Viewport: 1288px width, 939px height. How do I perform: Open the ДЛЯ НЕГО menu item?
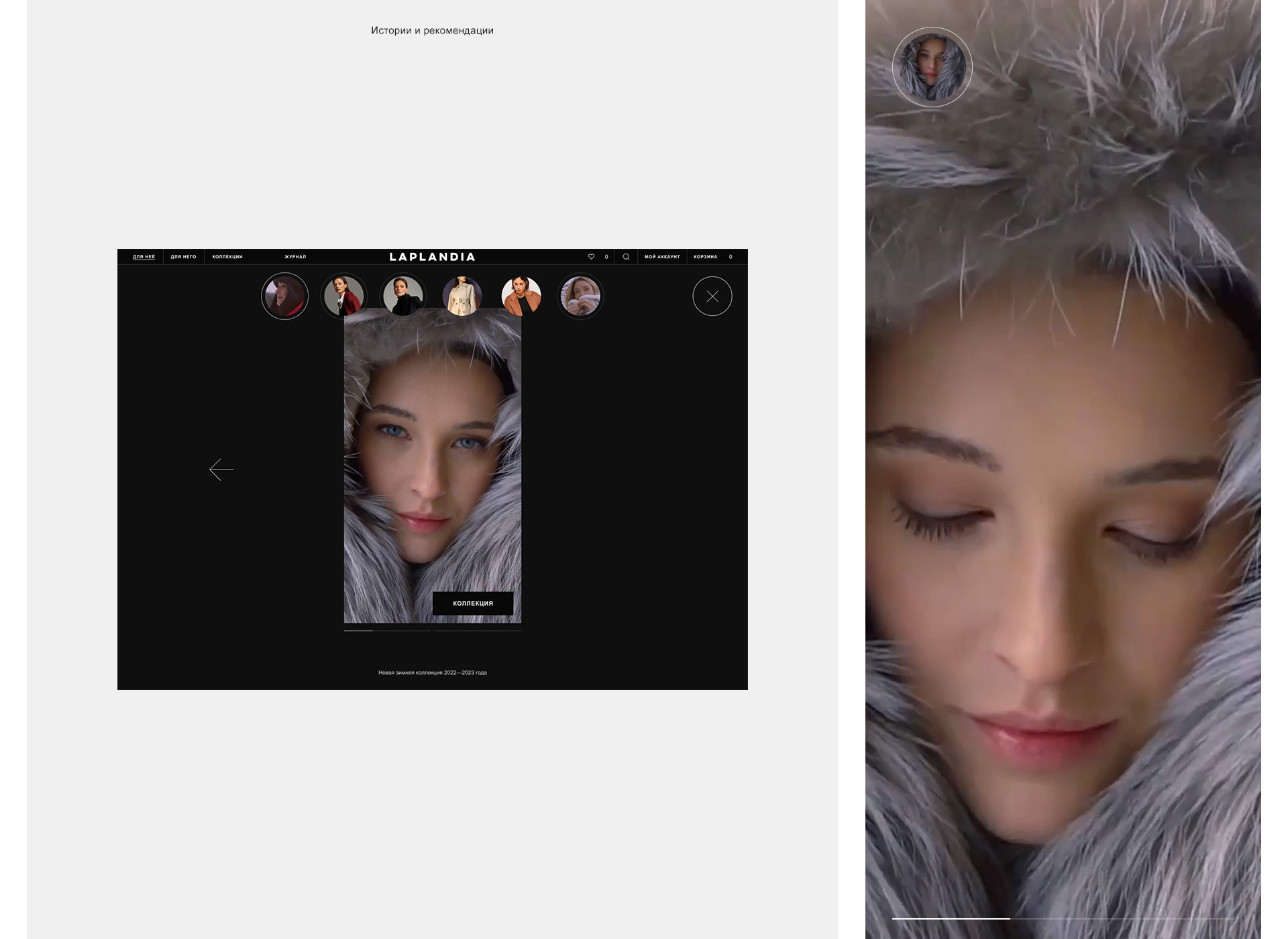point(183,257)
